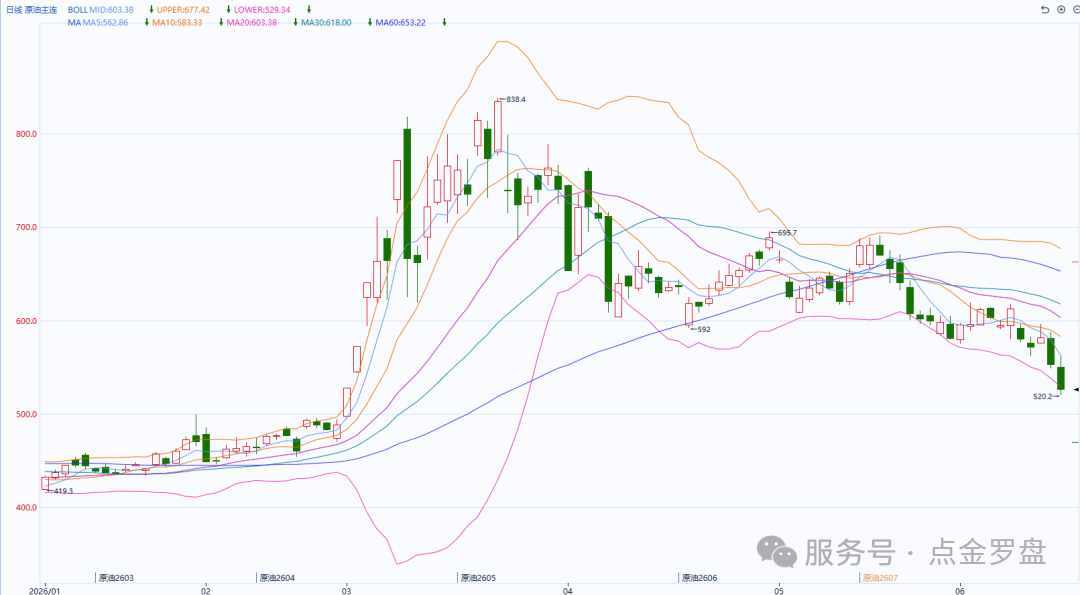Select the MA10:583.33 value
Image resolution: width=1080 pixels, height=595 pixels.
[x=178, y=23]
